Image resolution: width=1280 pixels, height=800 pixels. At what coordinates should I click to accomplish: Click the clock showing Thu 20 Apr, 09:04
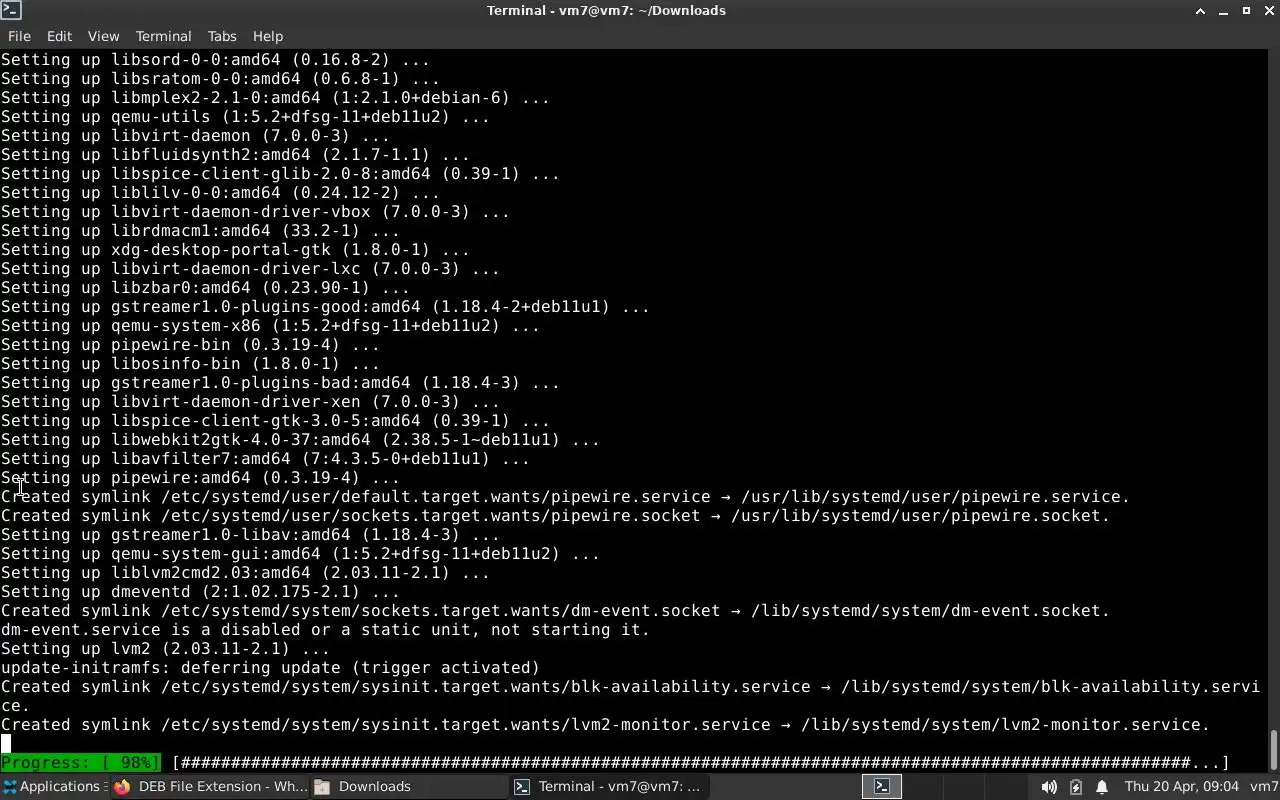pos(1182,787)
